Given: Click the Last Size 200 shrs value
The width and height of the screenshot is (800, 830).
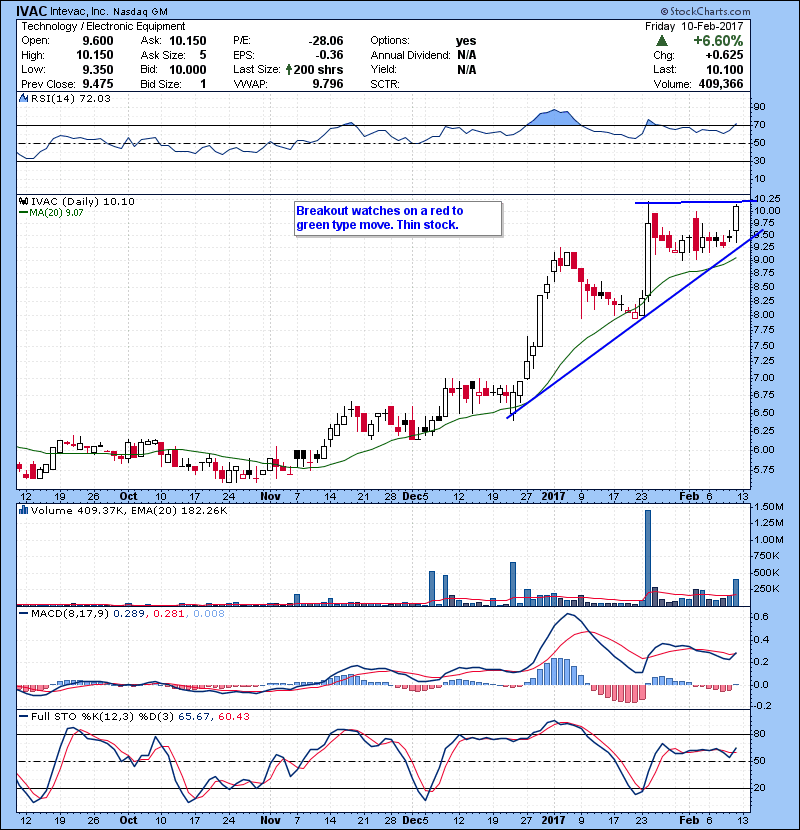Looking at the screenshot, I should pos(318,69).
